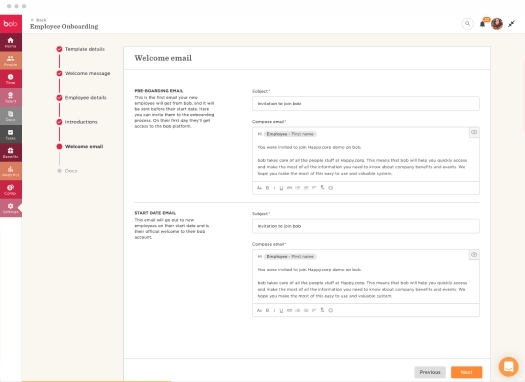Open the Analytics section in sidebar
This screenshot has height=382, width=525.
(11, 171)
